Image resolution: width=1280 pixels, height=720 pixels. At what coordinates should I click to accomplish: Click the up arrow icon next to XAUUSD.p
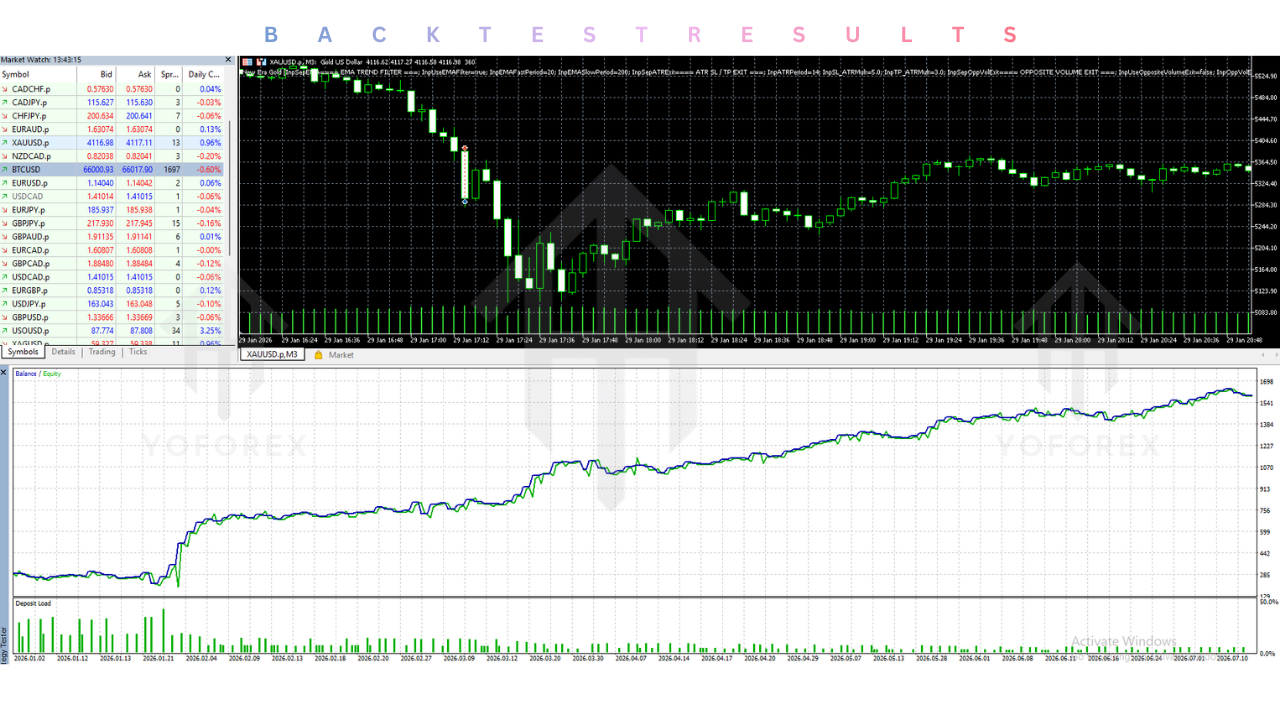point(6,143)
